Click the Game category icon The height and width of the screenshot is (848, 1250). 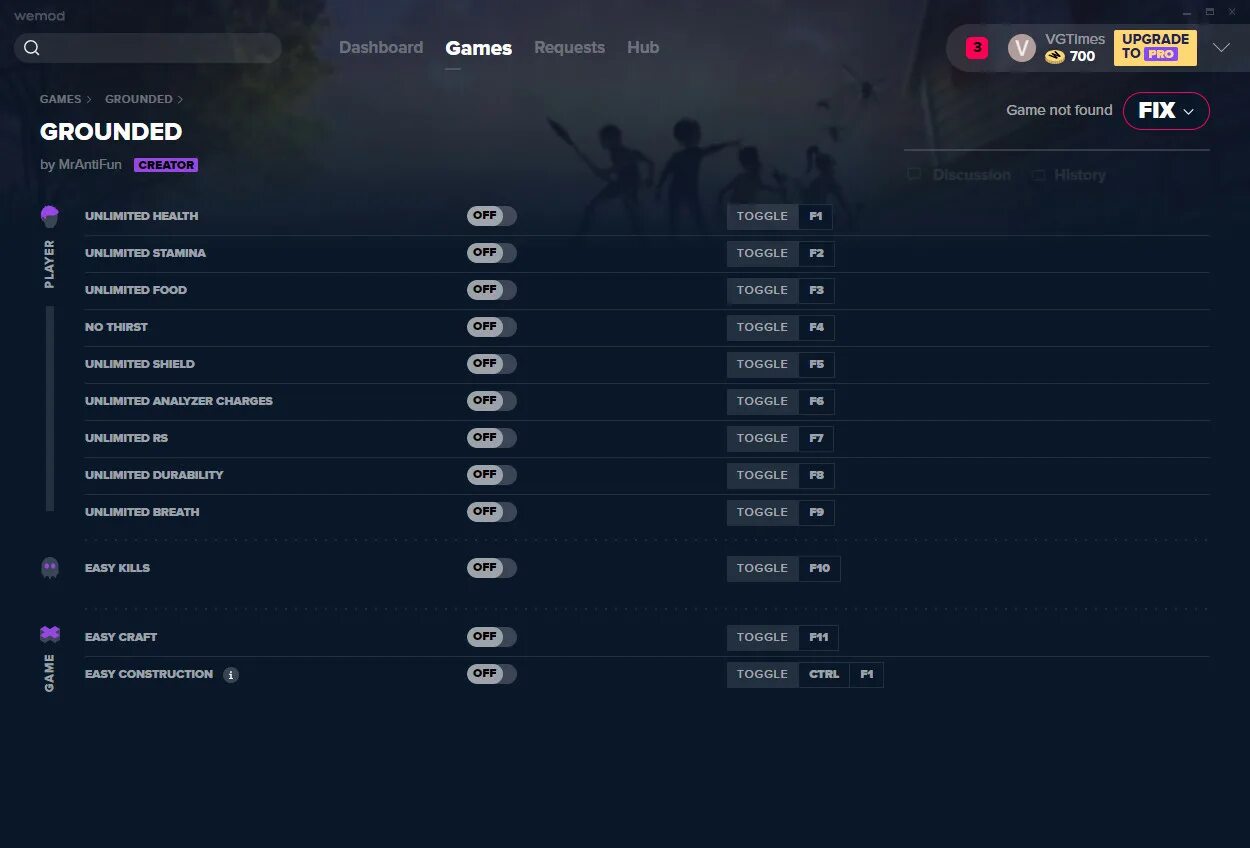[x=50, y=634]
